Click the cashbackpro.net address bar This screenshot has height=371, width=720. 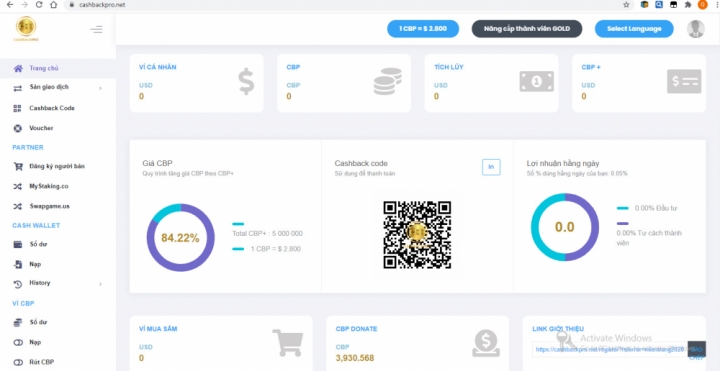click(349, 5)
